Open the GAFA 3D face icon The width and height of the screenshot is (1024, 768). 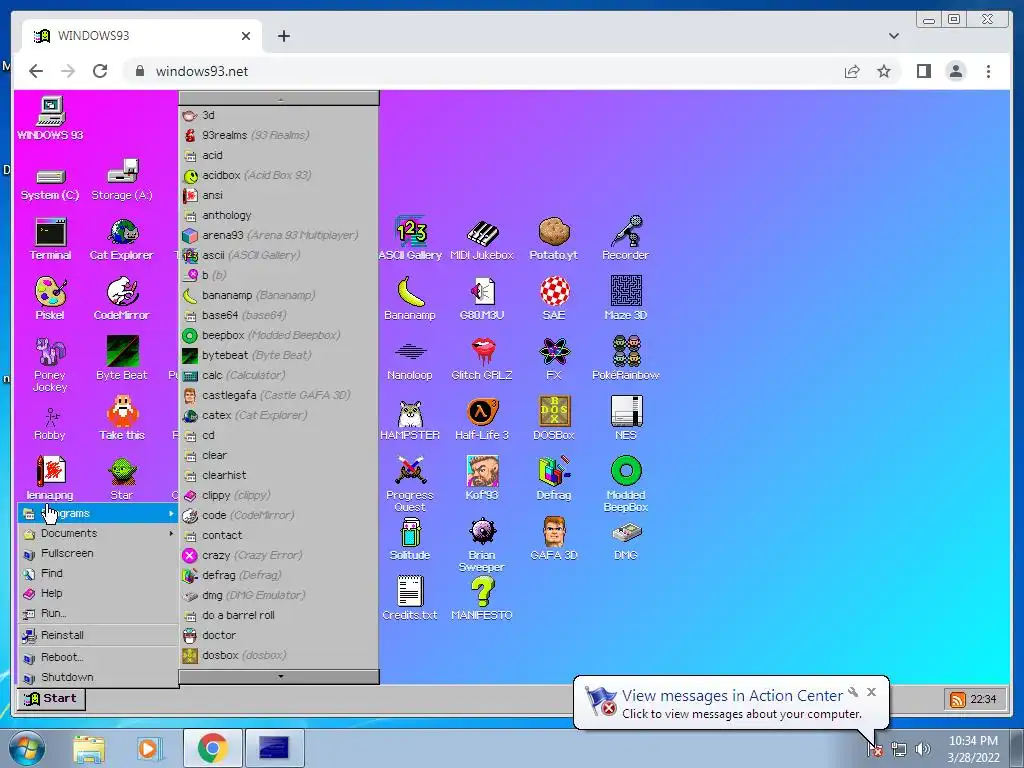554,539
